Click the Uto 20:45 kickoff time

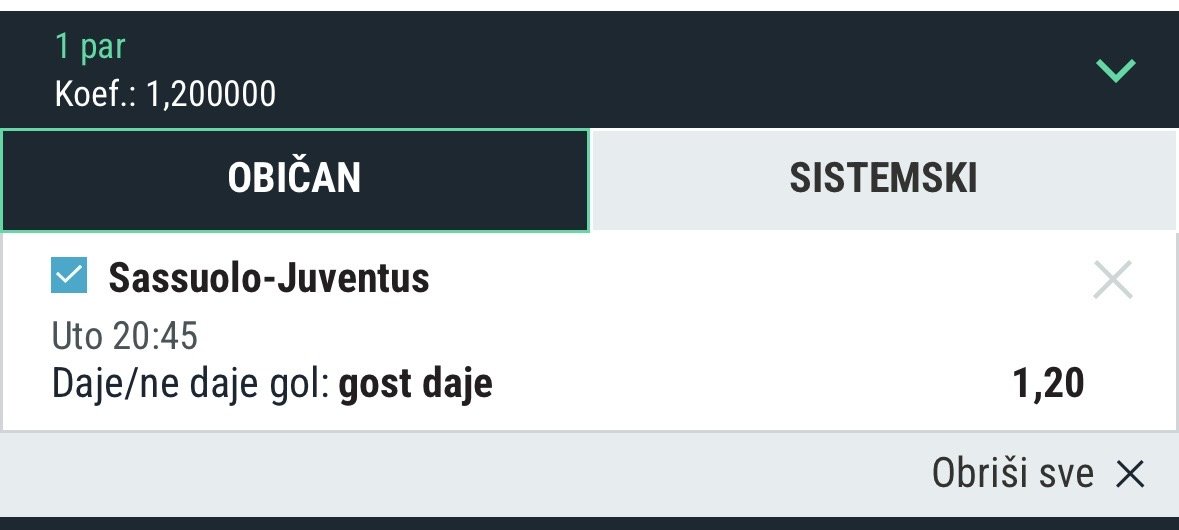click(x=125, y=336)
